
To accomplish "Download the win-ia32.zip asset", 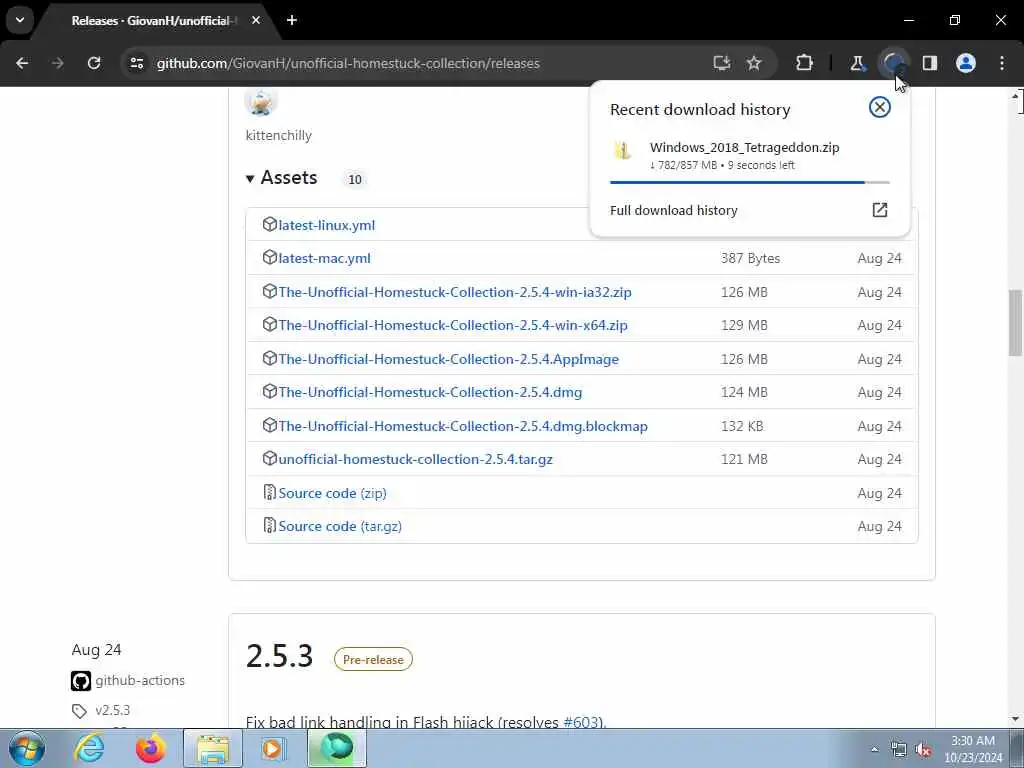I will 455,292.
